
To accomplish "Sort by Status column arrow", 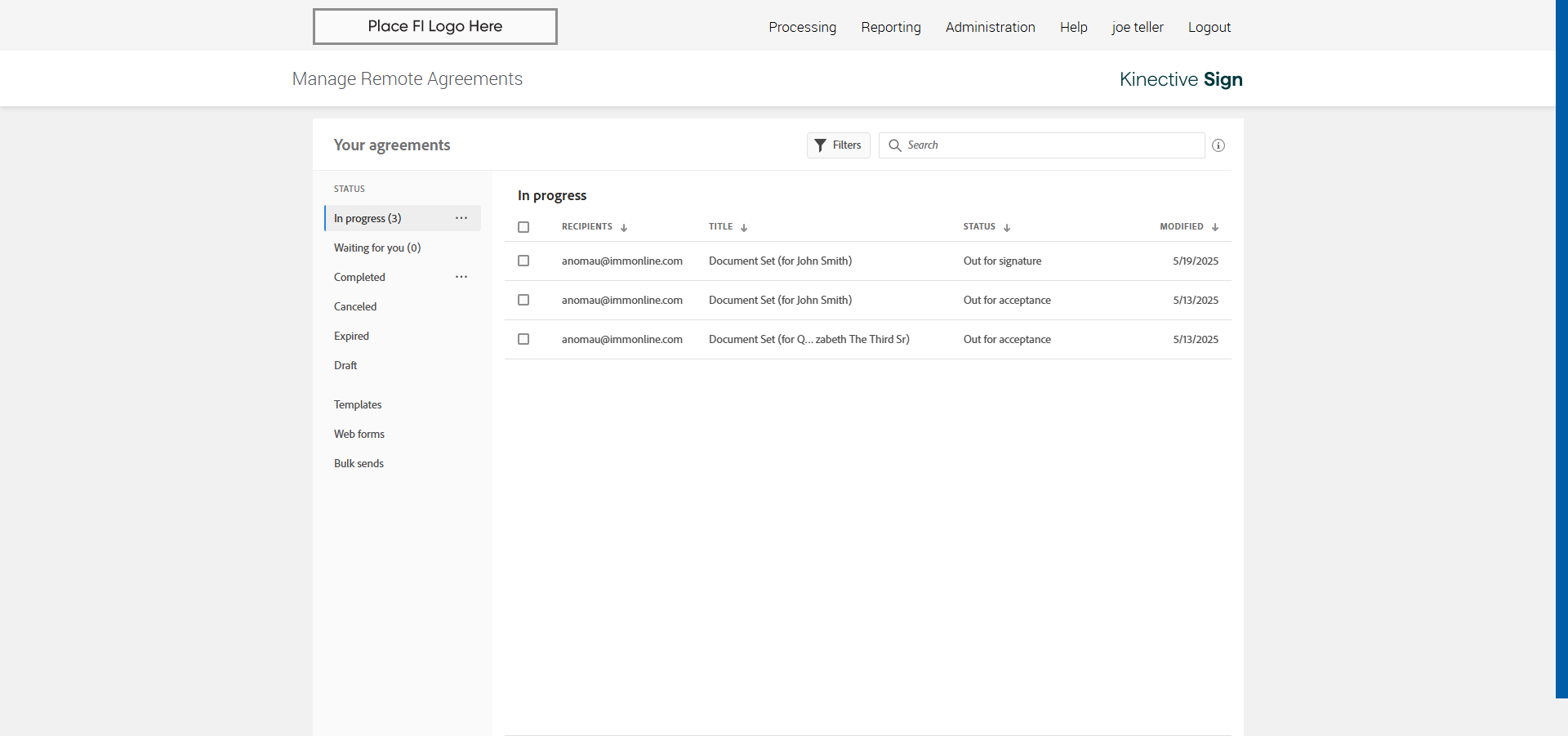I will pyautogui.click(x=1007, y=228).
